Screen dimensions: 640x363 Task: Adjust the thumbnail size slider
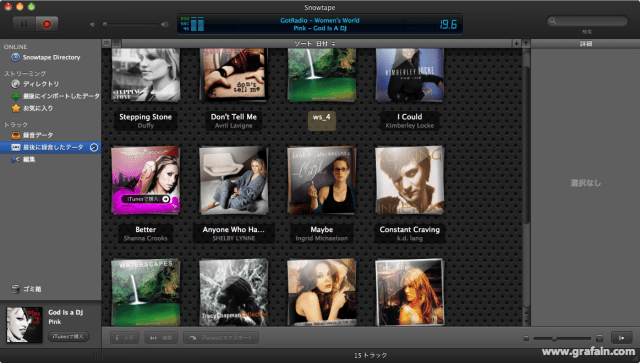point(562,338)
